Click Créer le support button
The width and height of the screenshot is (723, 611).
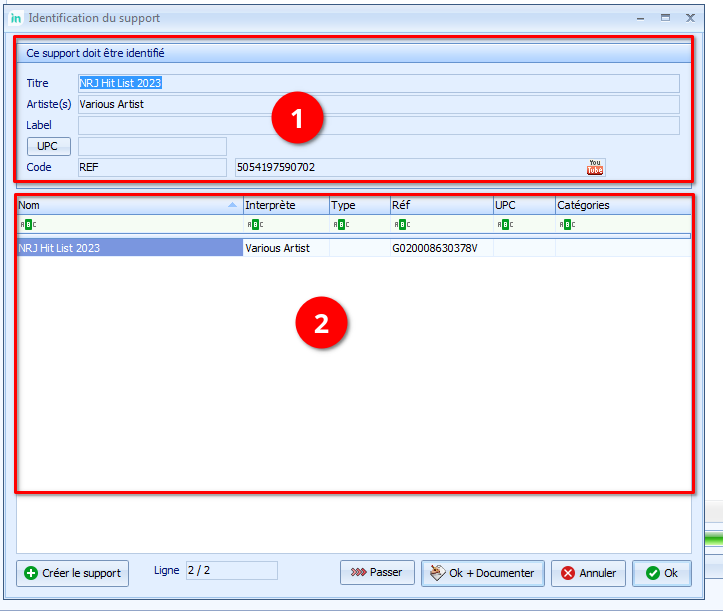point(73,573)
